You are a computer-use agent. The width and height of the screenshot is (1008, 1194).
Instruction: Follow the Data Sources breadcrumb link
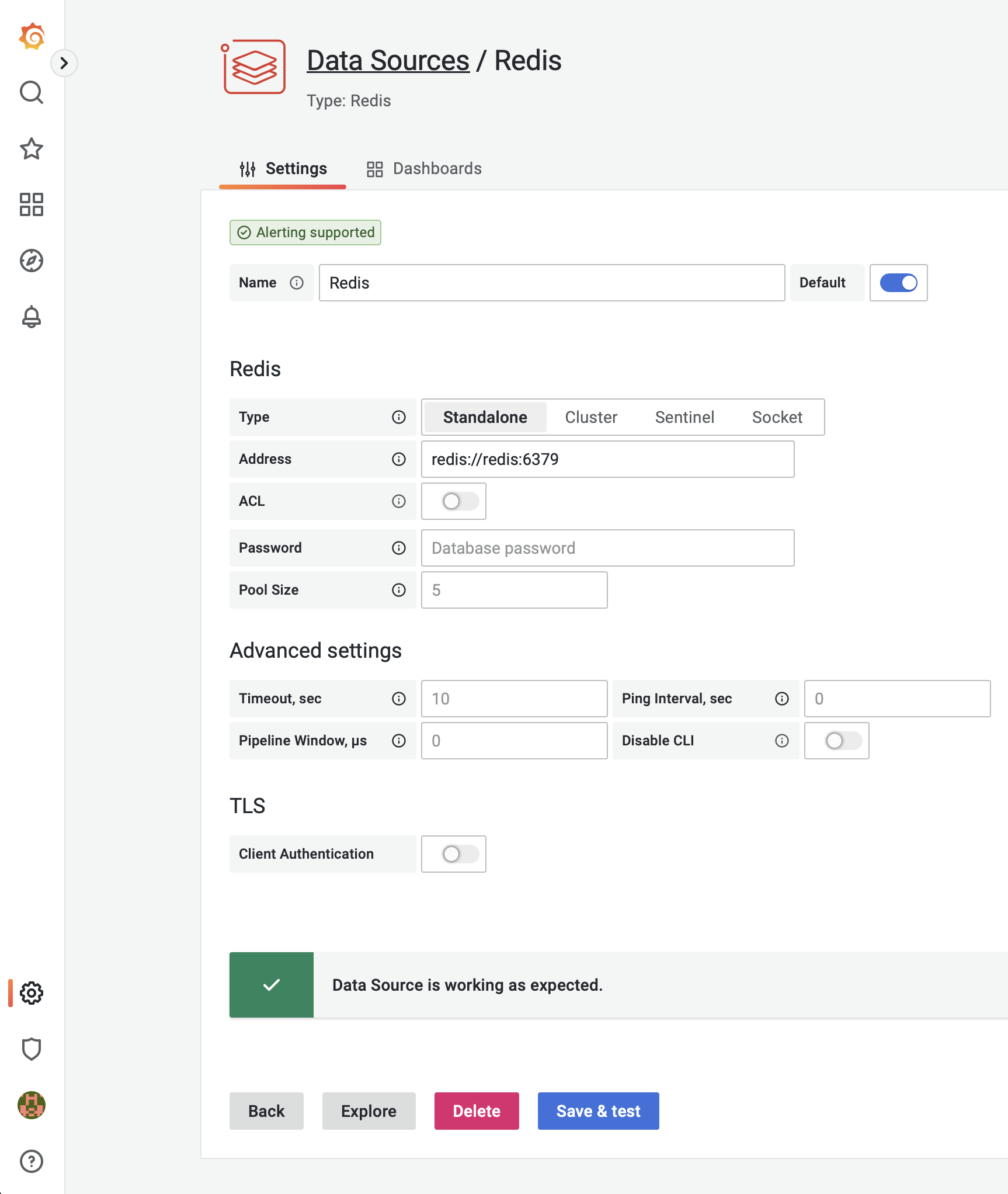[388, 61]
